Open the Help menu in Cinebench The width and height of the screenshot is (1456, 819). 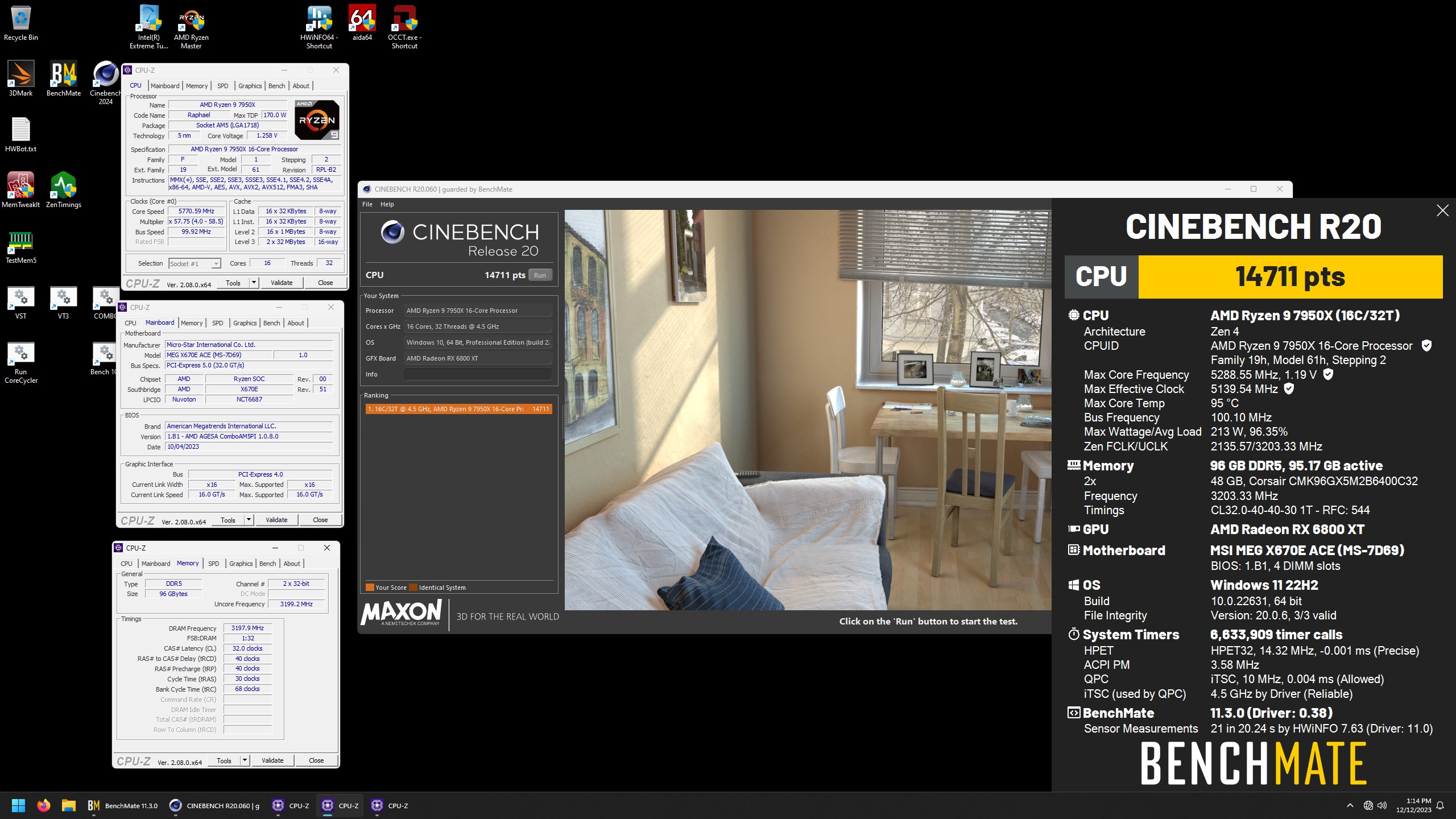pos(387,204)
